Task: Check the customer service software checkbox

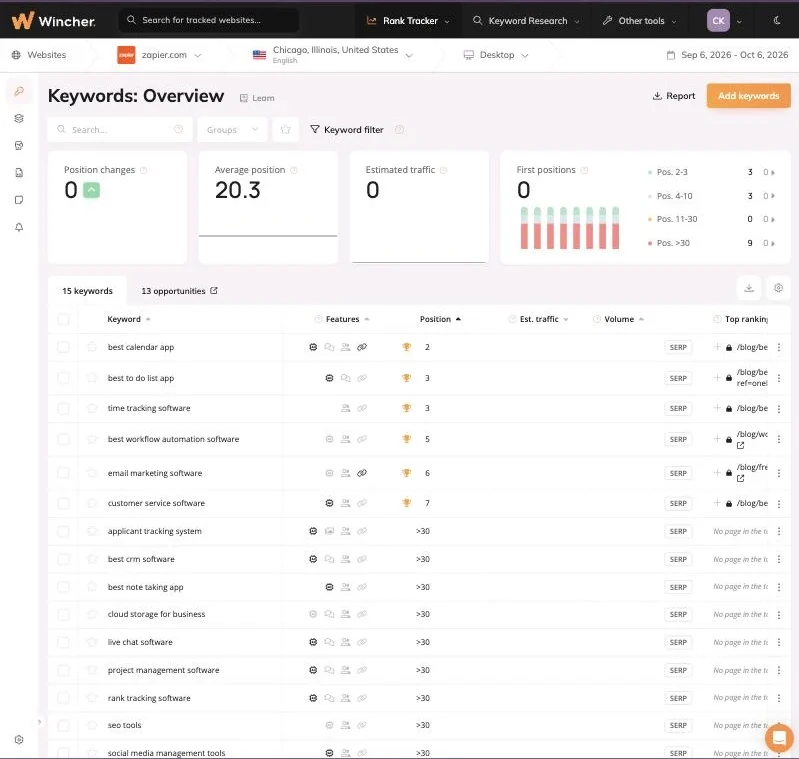Action: (x=63, y=503)
